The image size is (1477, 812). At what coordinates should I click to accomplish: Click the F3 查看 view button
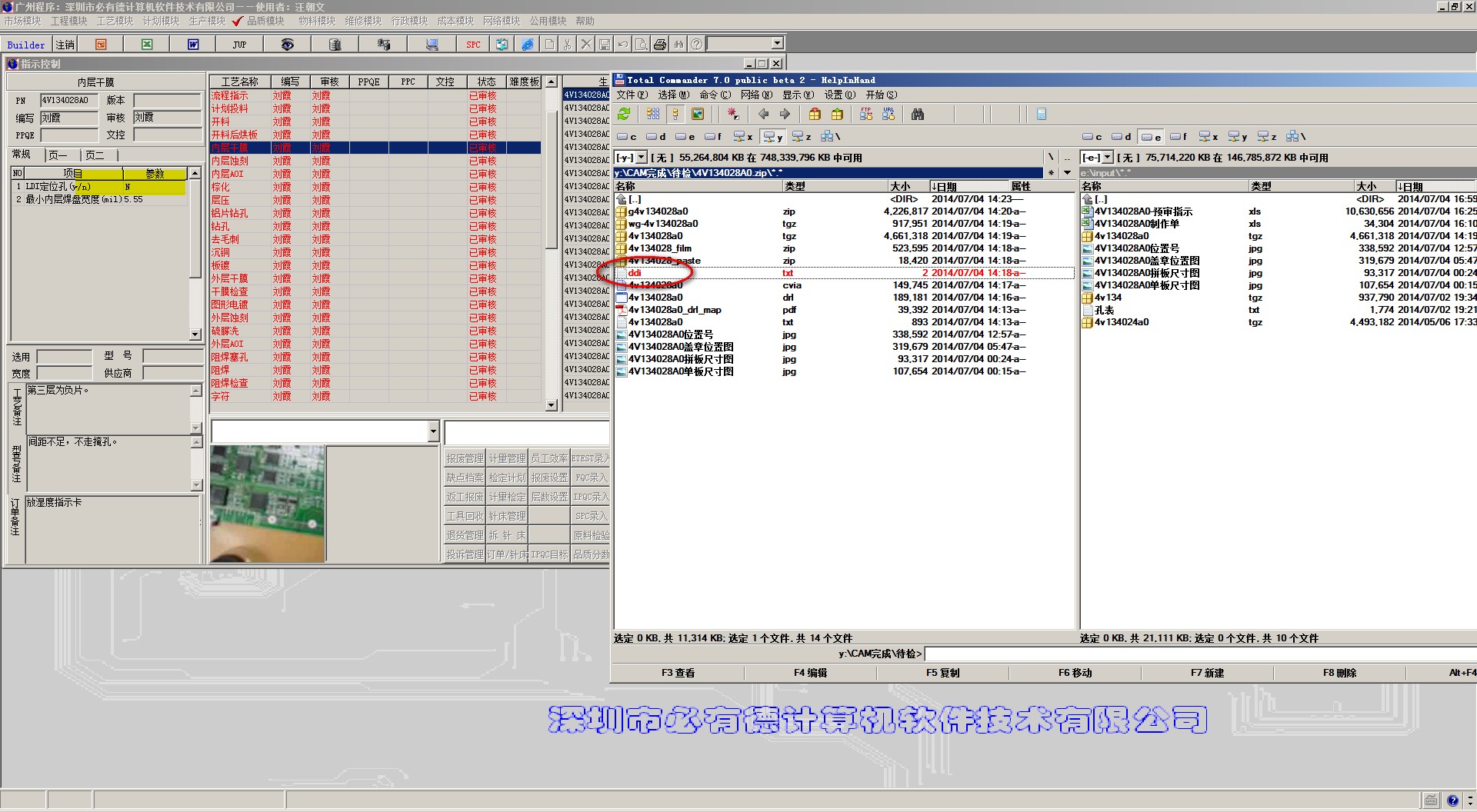click(678, 673)
